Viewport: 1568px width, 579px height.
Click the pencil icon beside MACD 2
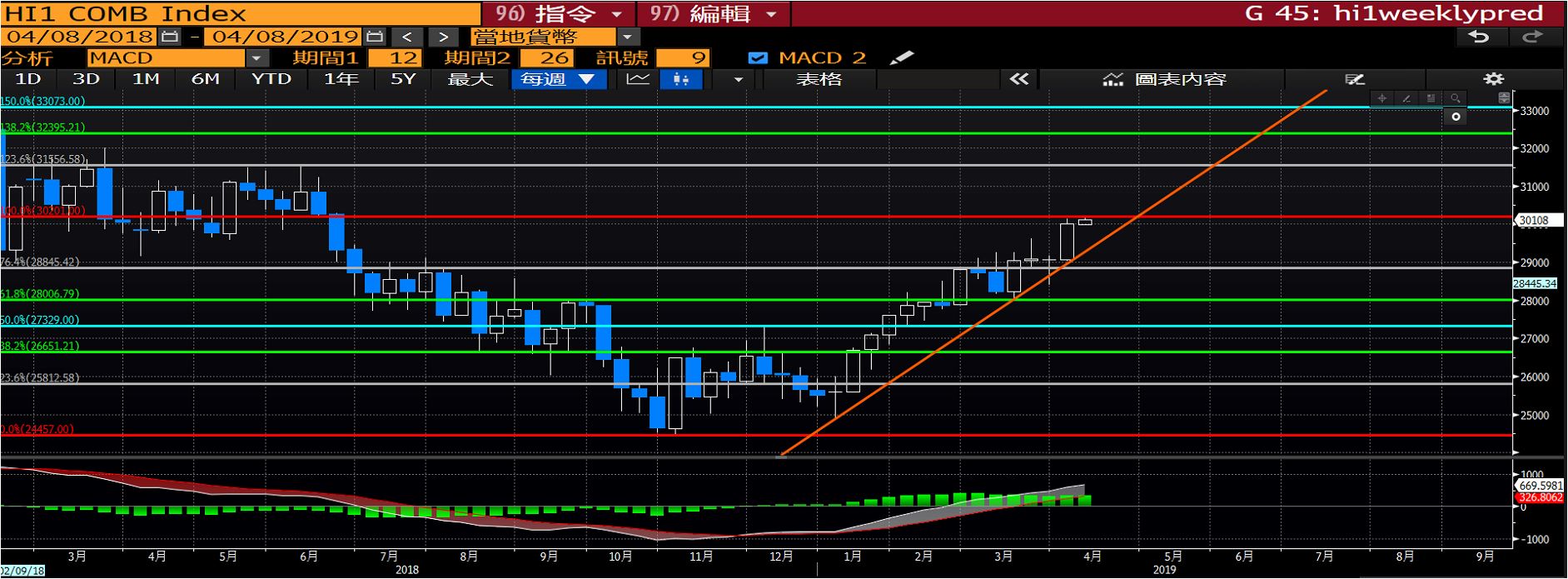901,58
